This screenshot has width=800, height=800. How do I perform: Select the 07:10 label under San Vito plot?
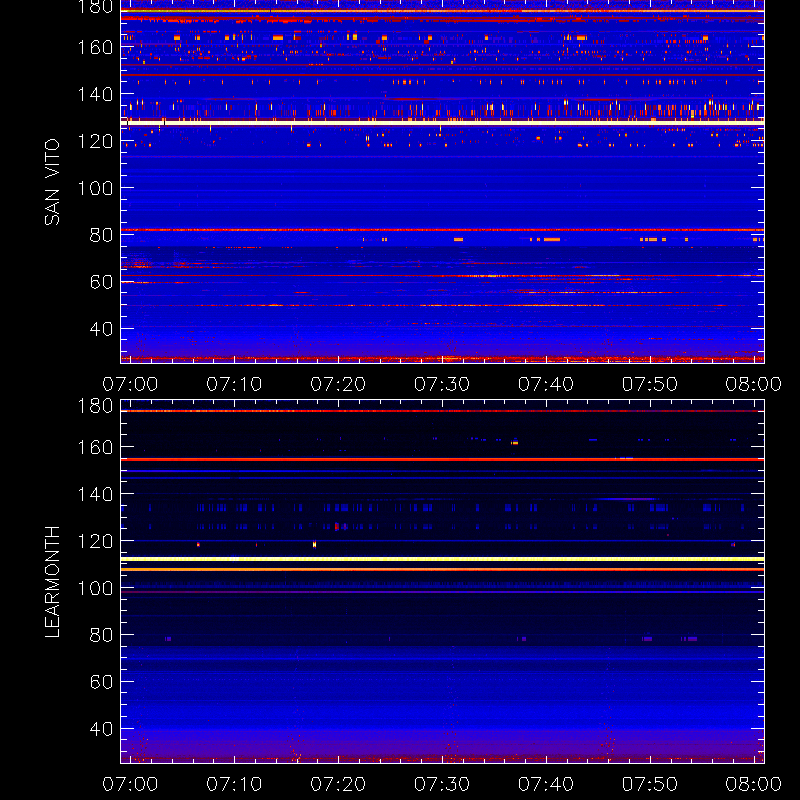click(234, 384)
